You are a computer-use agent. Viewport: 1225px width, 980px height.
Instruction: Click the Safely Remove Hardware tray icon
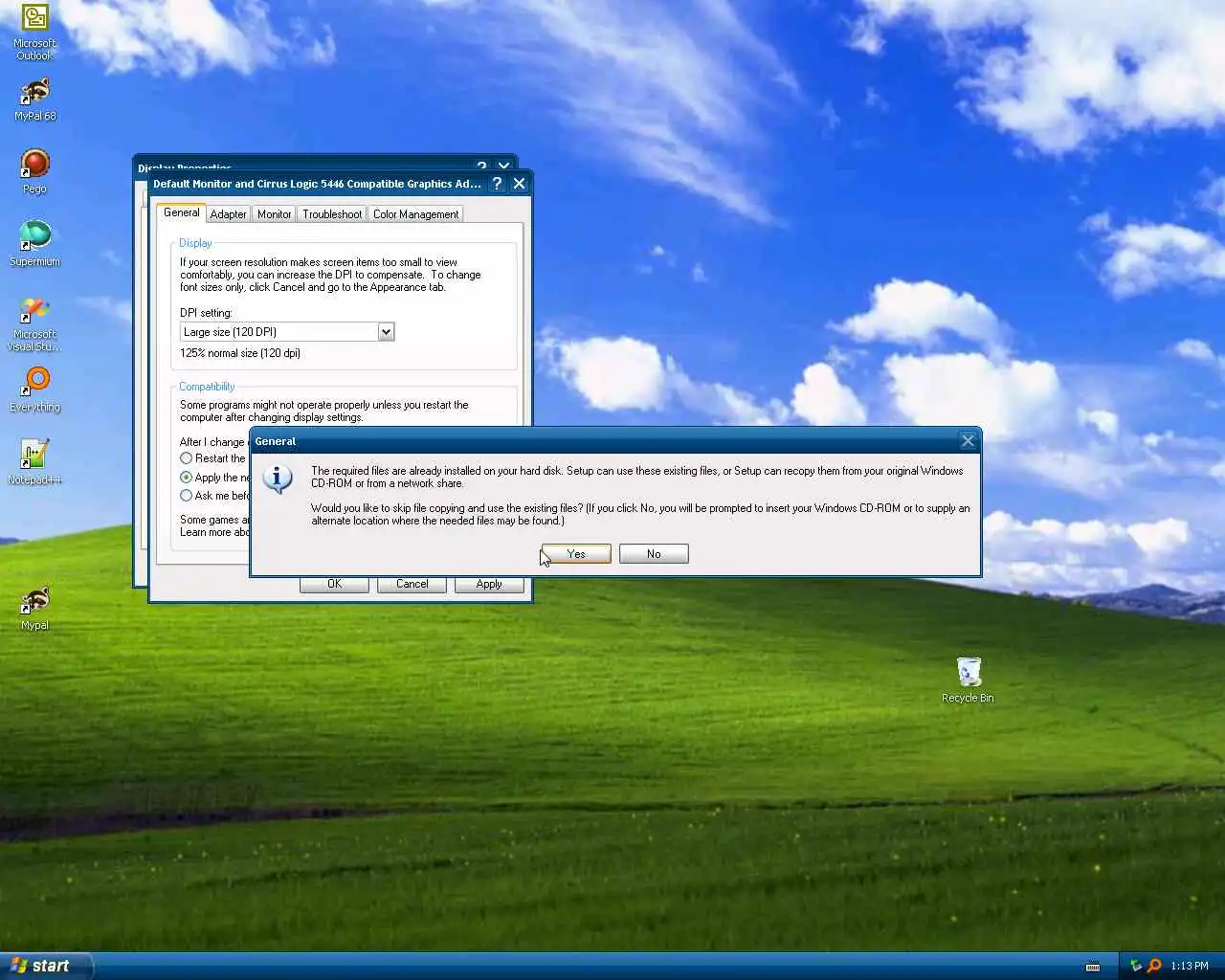[x=1136, y=966]
